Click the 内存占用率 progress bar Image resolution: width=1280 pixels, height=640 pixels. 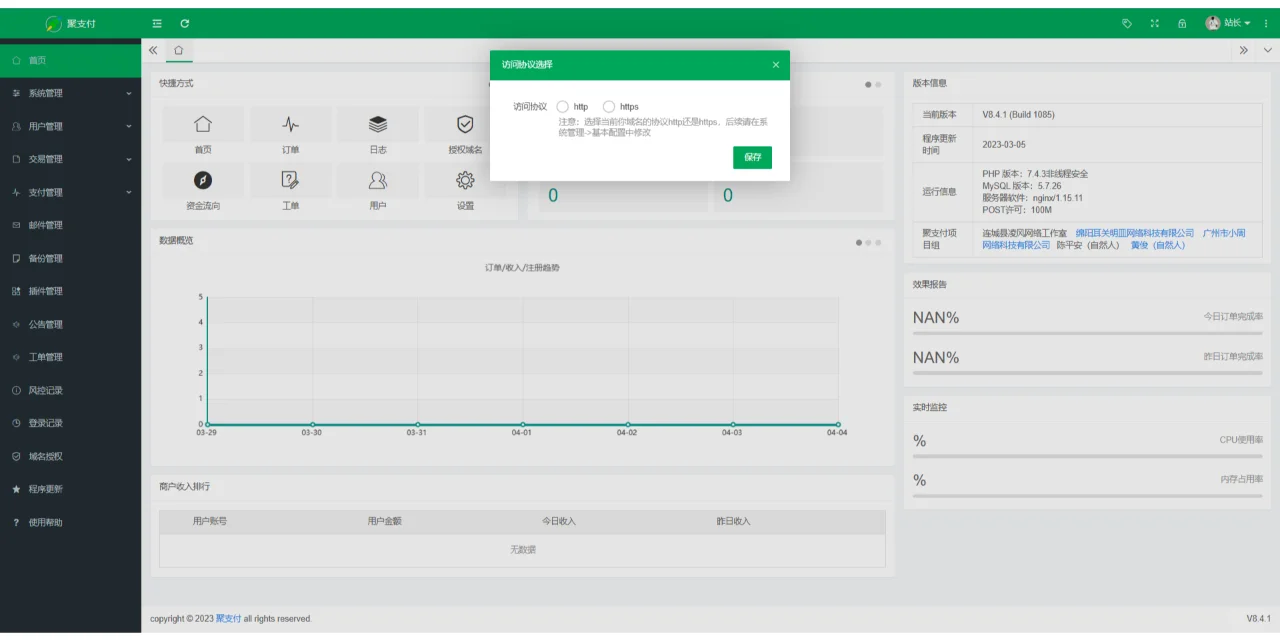click(x=1087, y=495)
